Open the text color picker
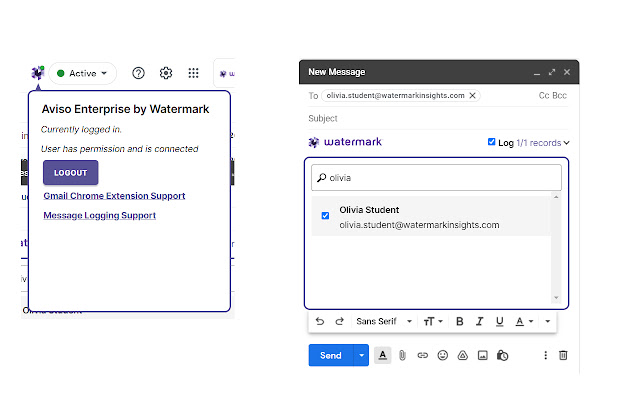 [524, 322]
